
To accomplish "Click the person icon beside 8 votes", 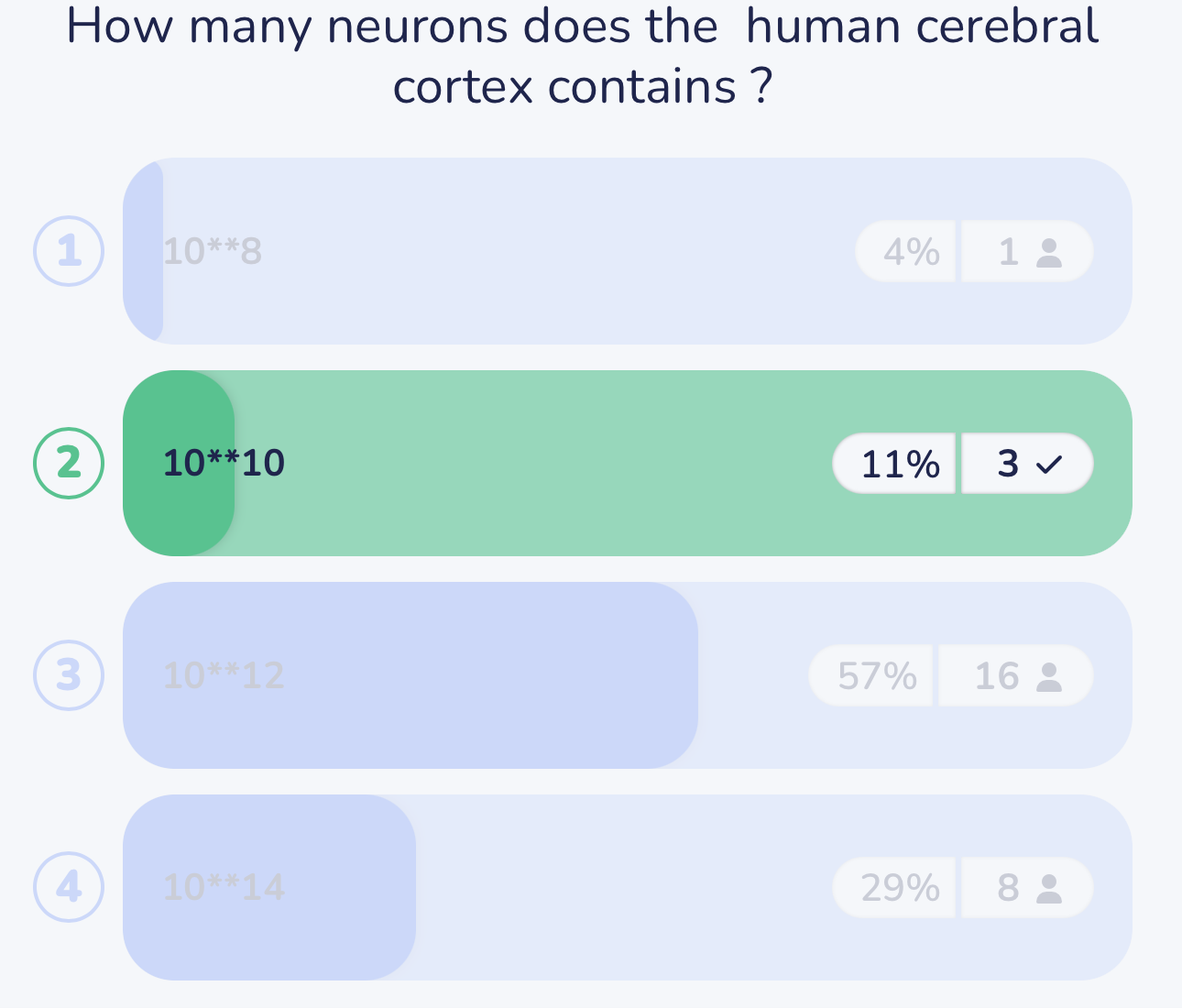I will coord(1048,888).
